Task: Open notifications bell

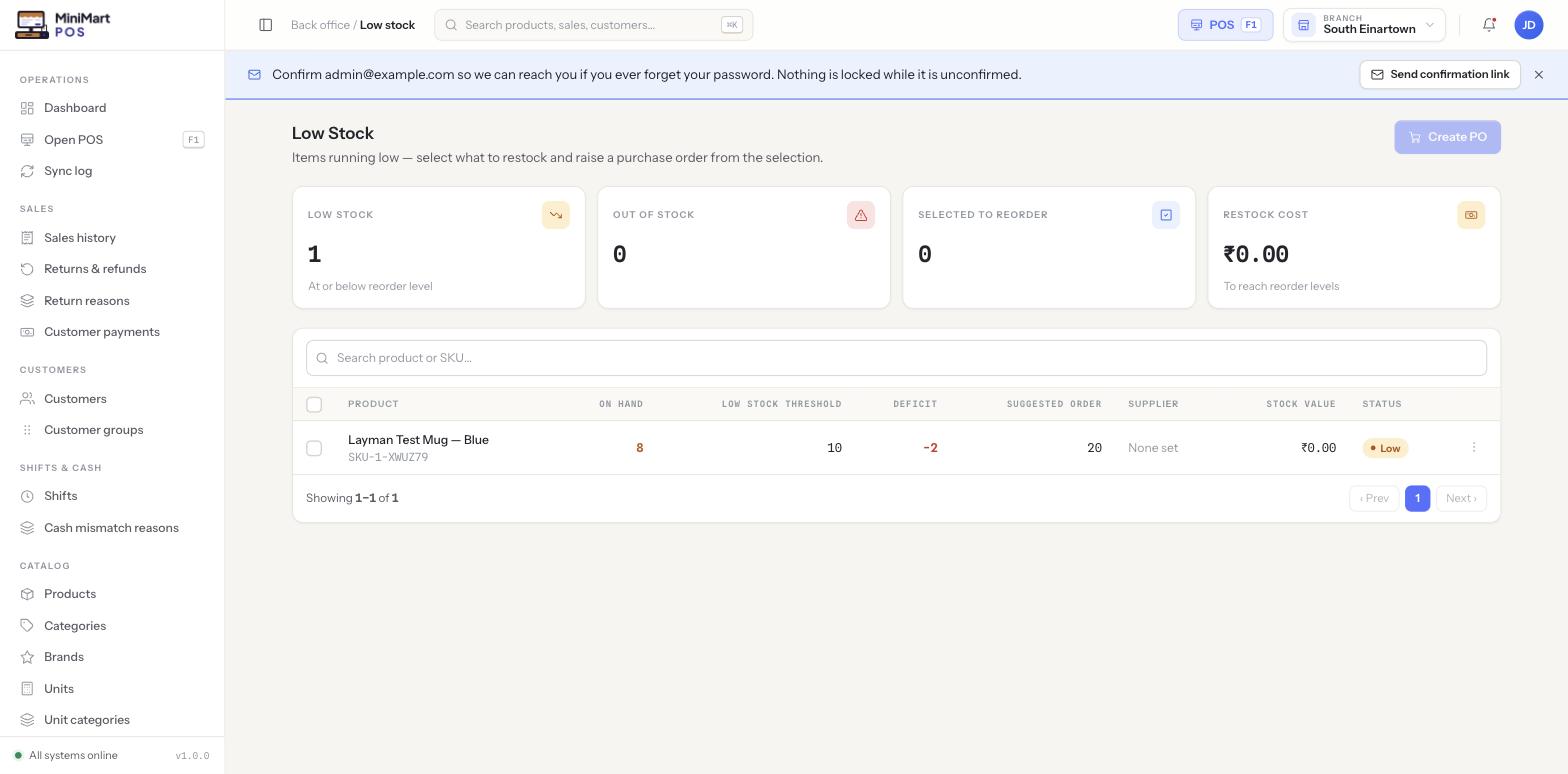Action: coord(1489,25)
